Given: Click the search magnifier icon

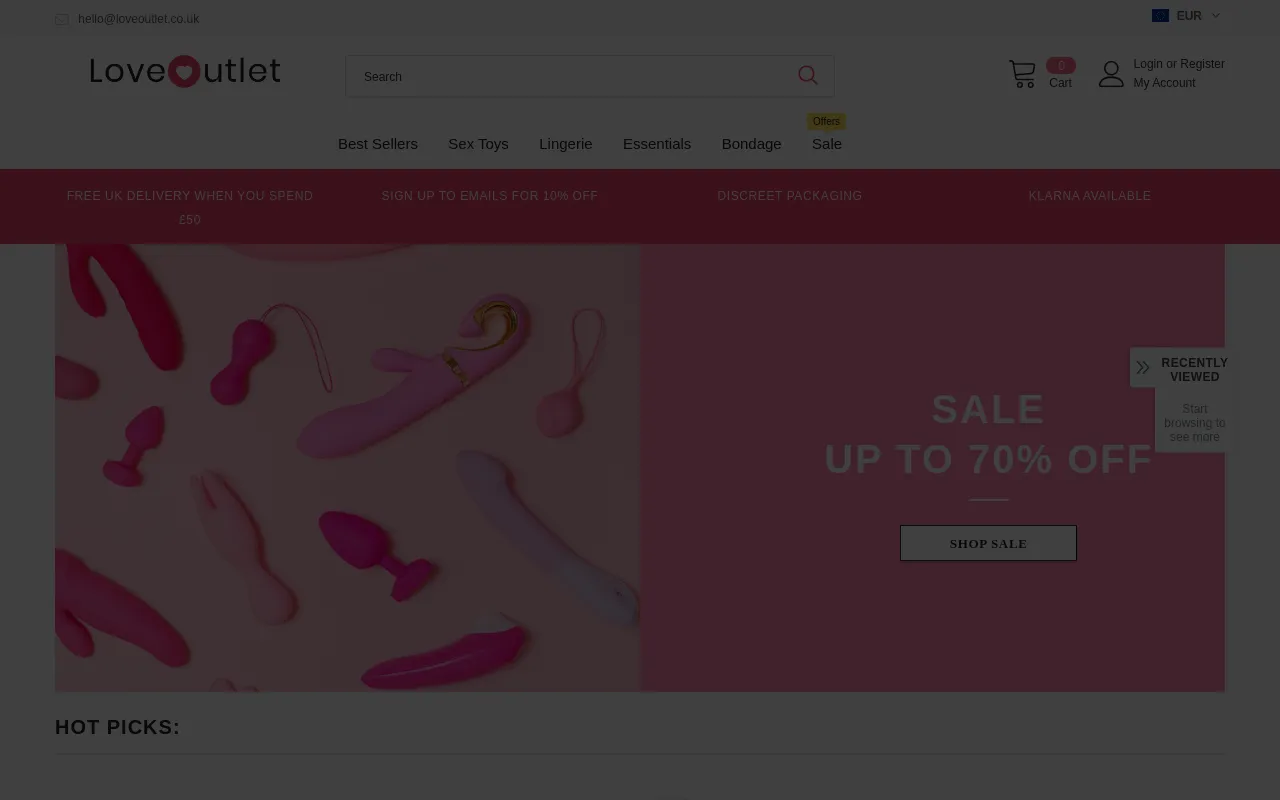Looking at the screenshot, I should coord(808,76).
